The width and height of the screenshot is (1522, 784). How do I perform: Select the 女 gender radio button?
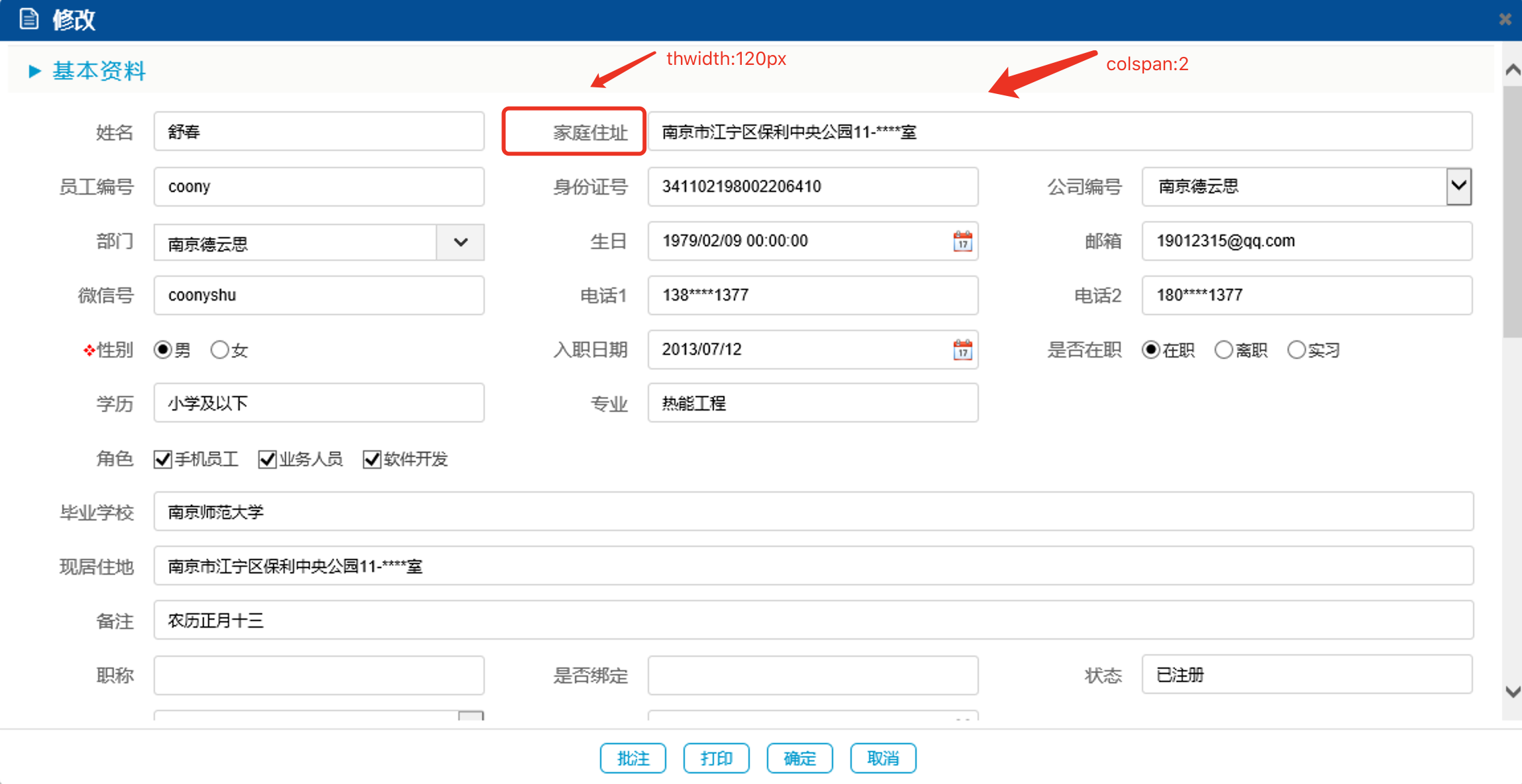pos(220,350)
